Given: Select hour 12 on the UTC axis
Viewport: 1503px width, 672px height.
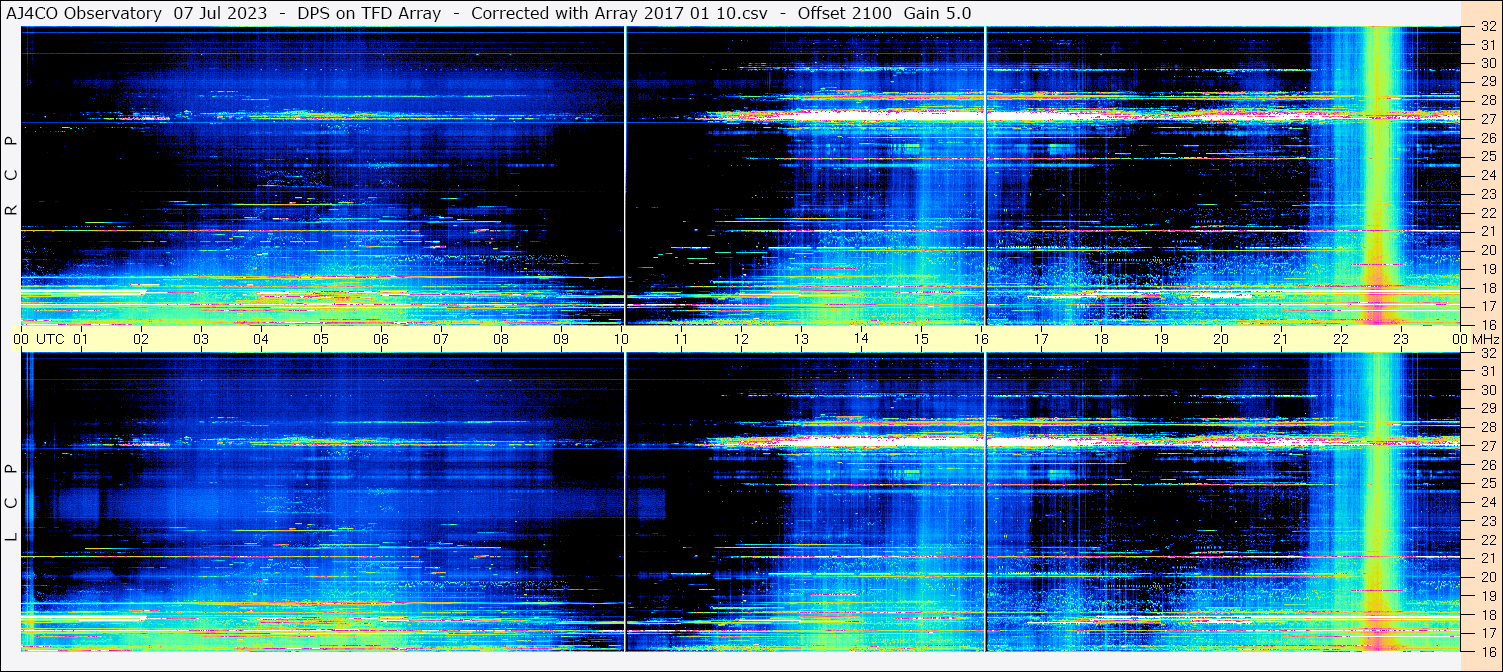Looking at the screenshot, I should click(x=741, y=339).
